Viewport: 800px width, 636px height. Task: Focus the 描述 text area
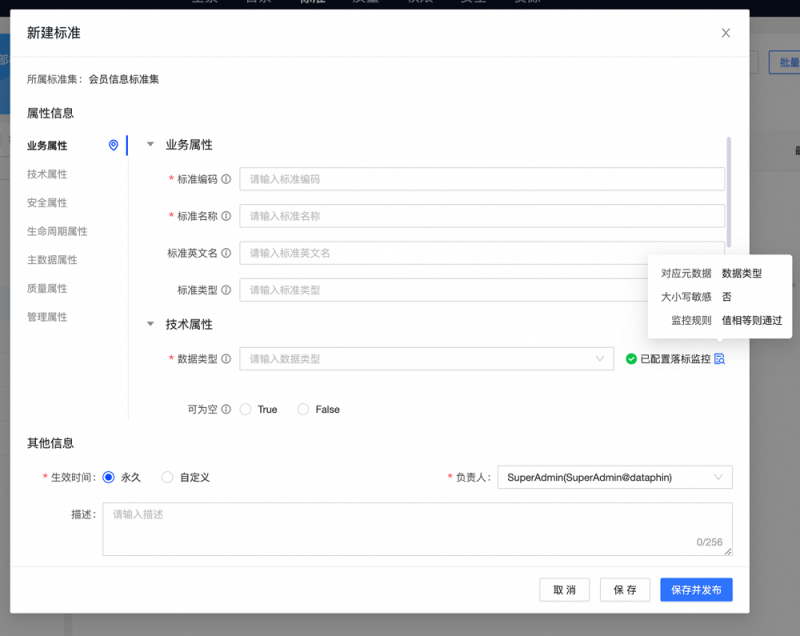(417, 528)
